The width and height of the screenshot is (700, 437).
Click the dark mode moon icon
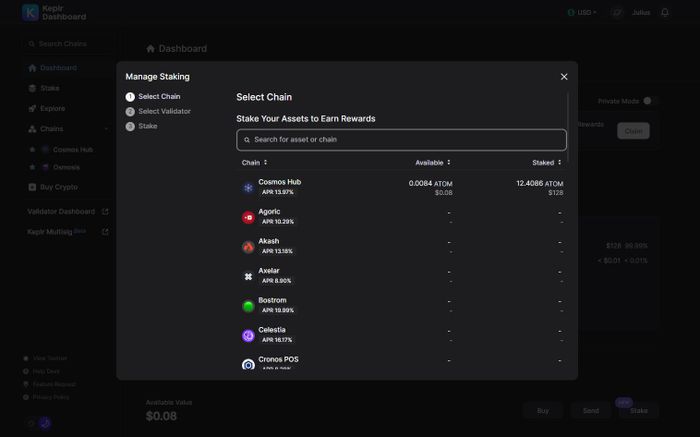point(45,423)
